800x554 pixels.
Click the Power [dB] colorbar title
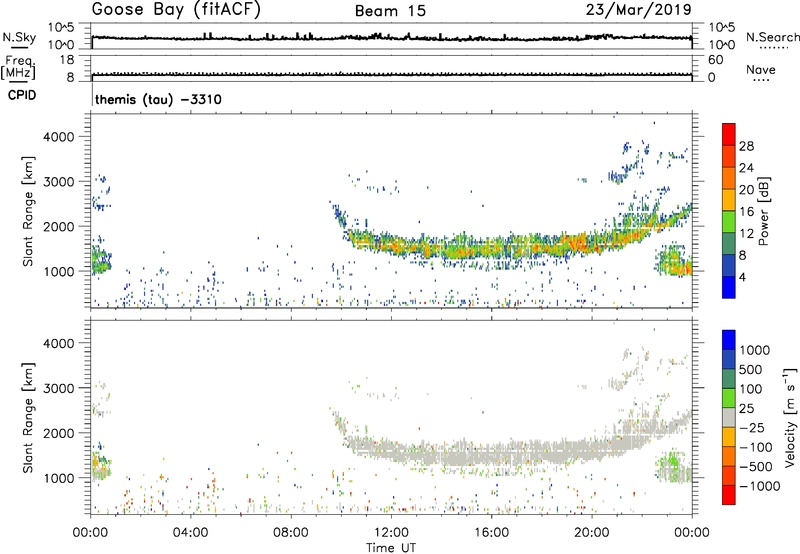point(763,211)
